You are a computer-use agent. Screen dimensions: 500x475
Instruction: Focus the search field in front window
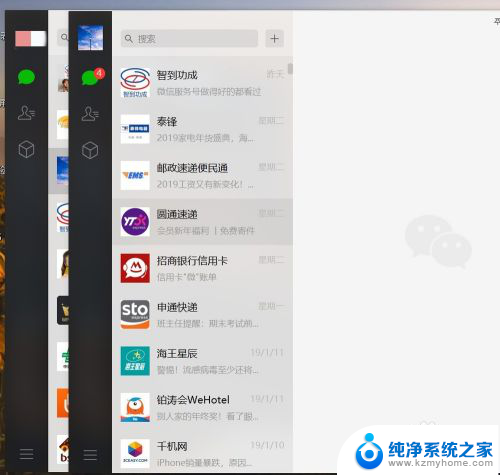(x=189, y=39)
